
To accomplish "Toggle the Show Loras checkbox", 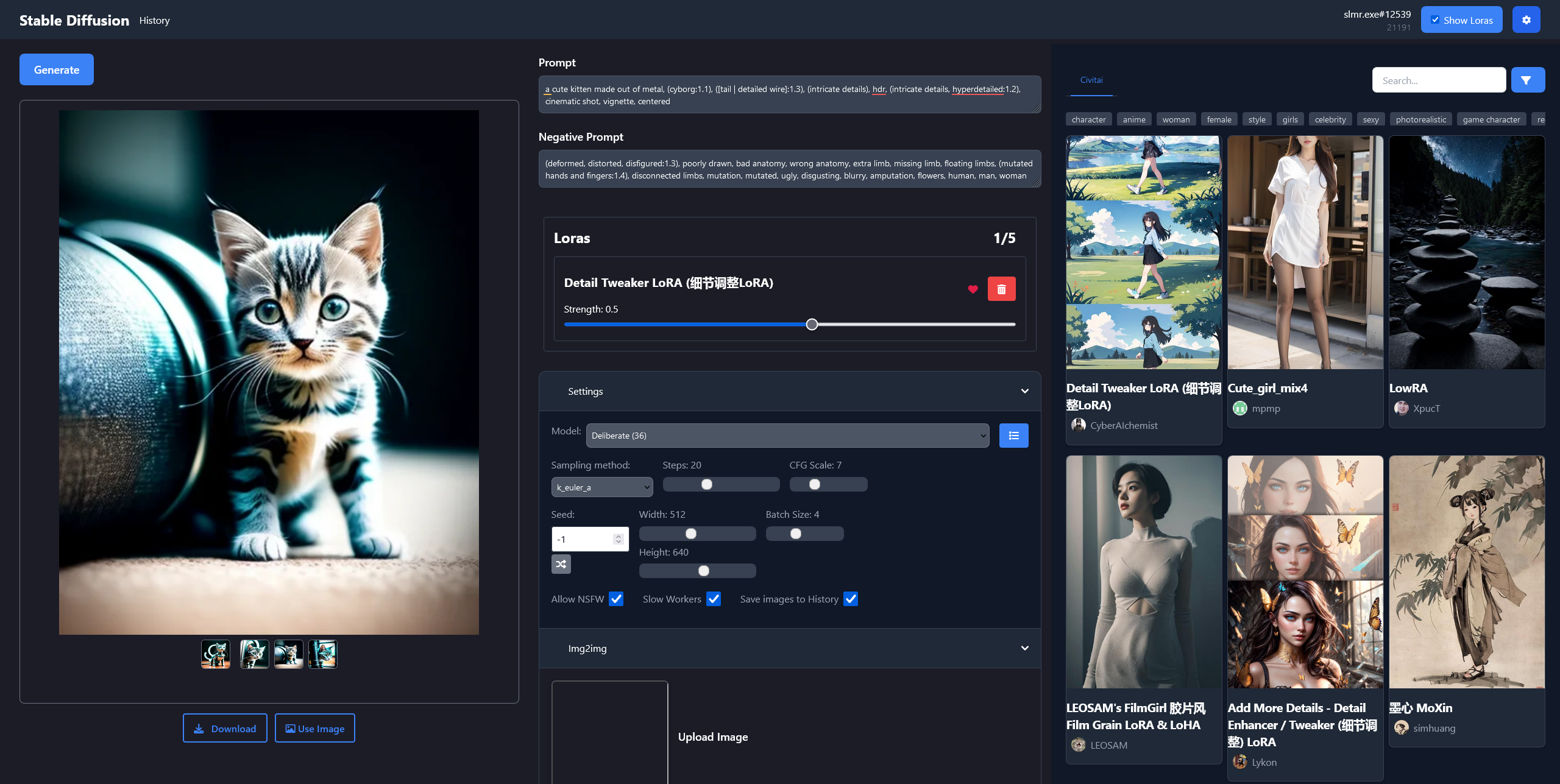I will 1435,20.
